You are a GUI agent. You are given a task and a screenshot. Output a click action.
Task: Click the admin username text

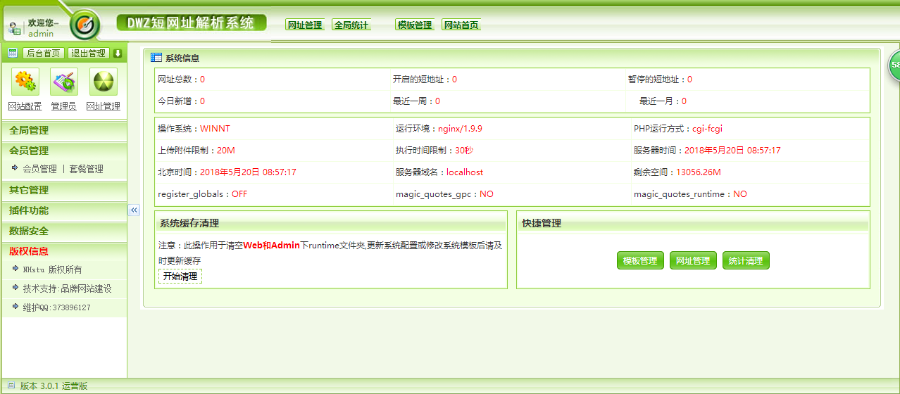click(41, 33)
